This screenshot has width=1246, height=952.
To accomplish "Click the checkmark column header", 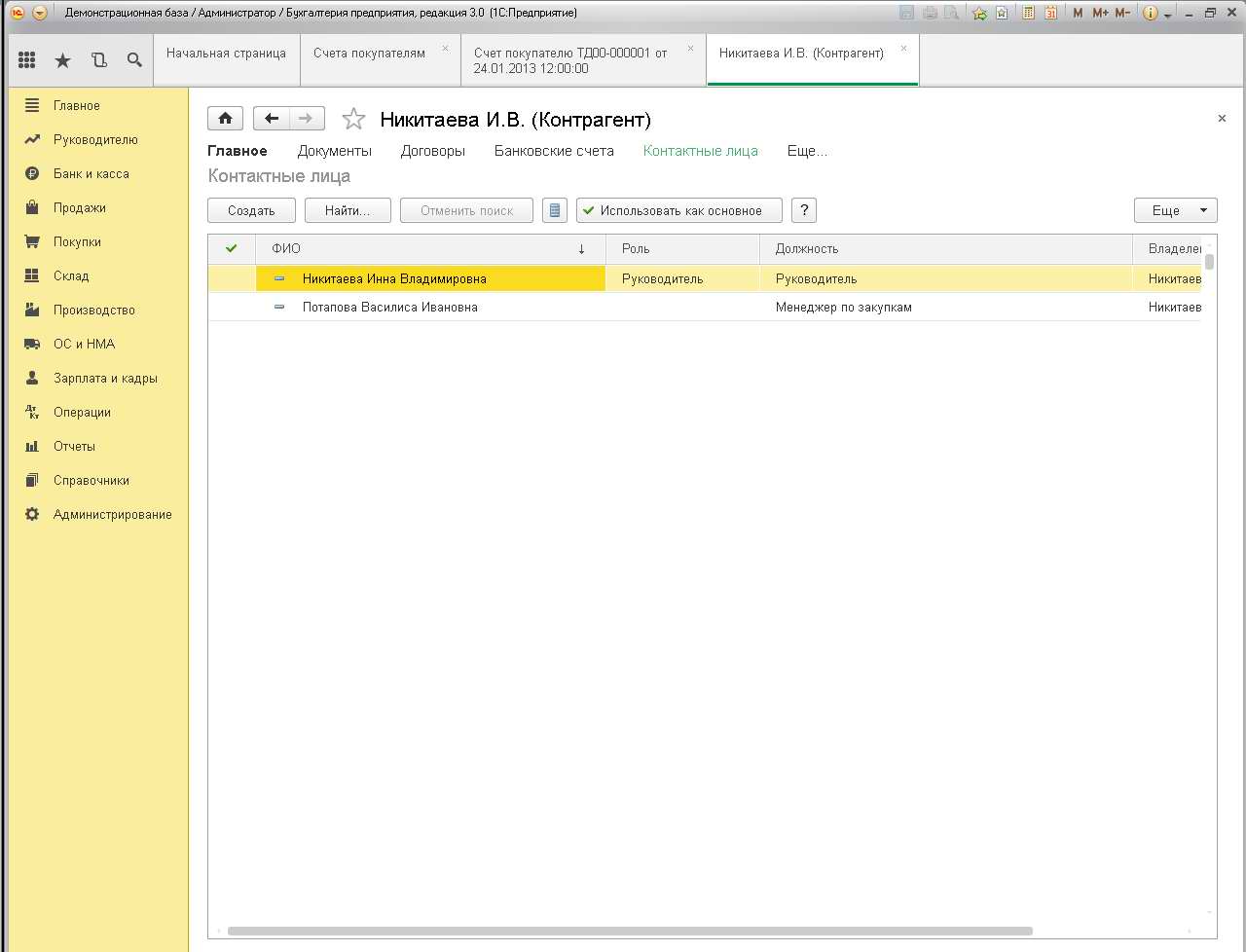I will 232,248.
